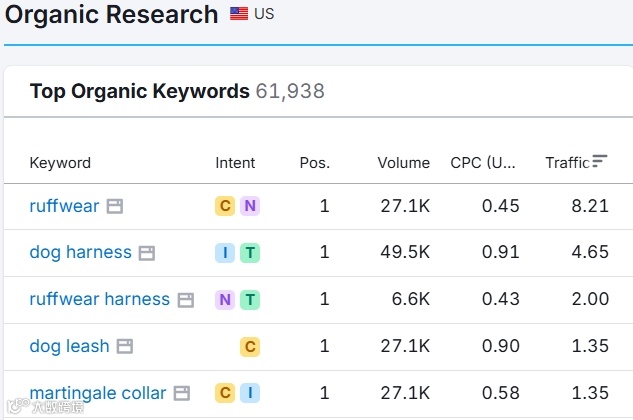
Task: Sort by the Pos. column header
Action: pyautogui.click(x=314, y=163)
